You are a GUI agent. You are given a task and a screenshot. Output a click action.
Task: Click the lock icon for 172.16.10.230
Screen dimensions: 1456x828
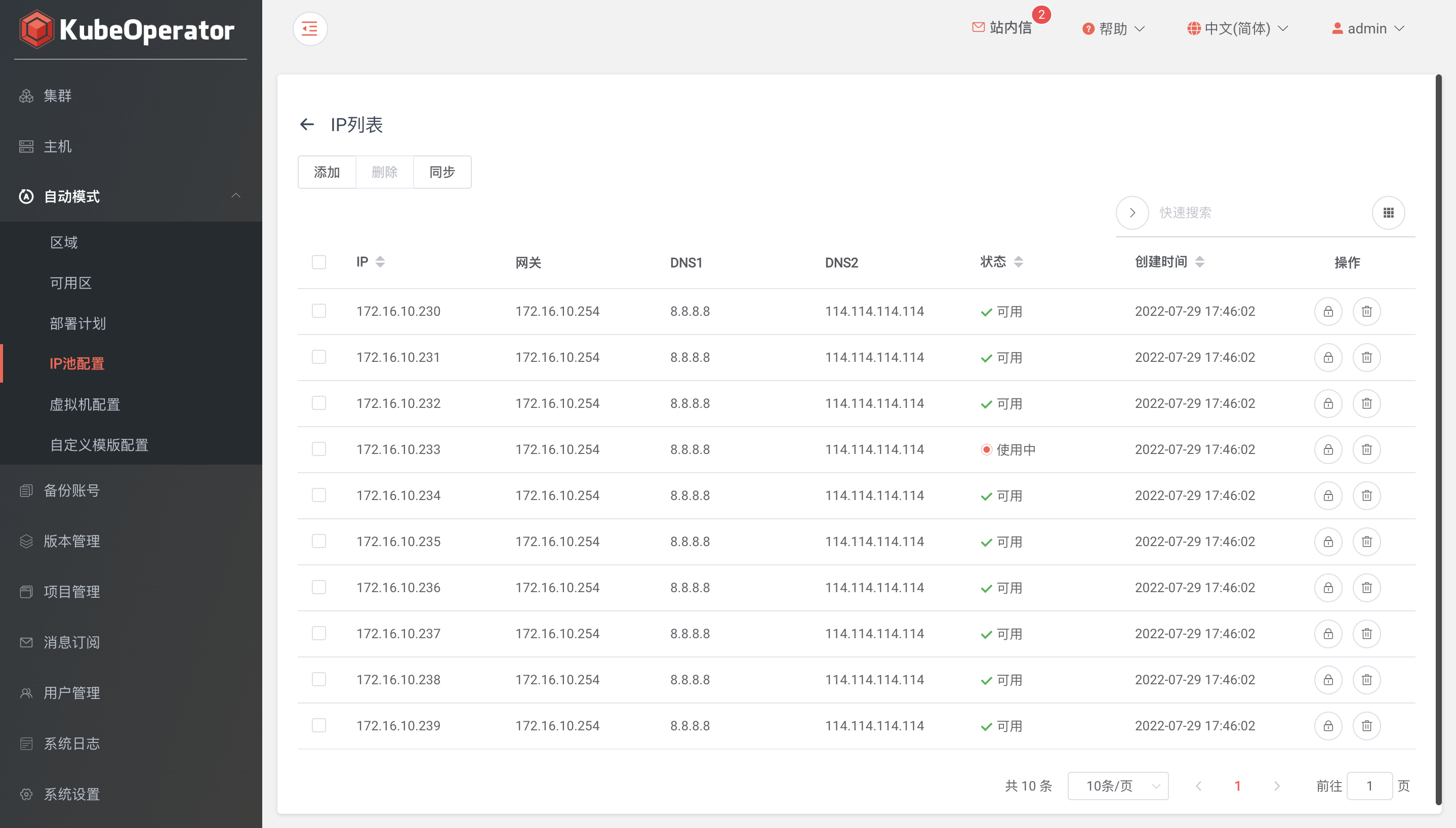coord(1328,312)
